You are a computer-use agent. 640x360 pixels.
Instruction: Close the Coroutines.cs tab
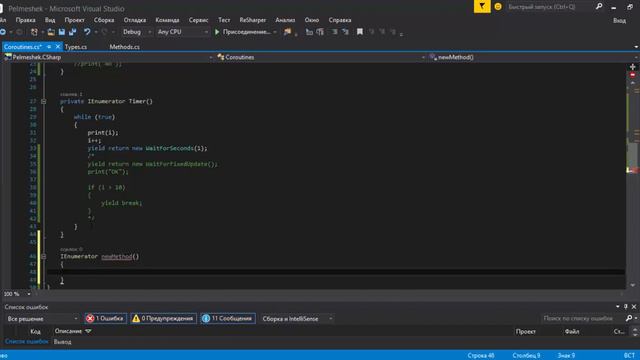(x=58, y=47)
